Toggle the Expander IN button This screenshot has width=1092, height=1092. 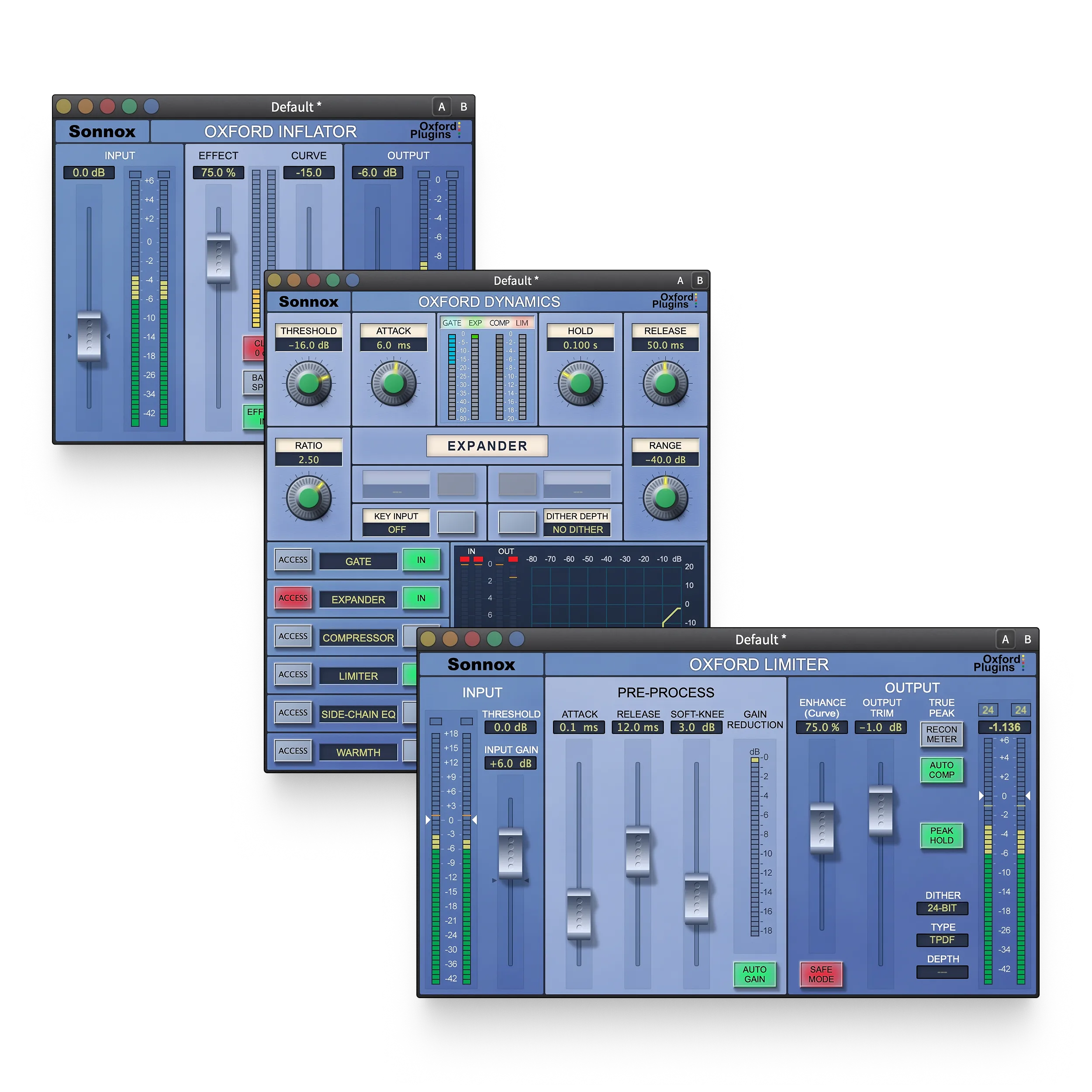[421, 598]
